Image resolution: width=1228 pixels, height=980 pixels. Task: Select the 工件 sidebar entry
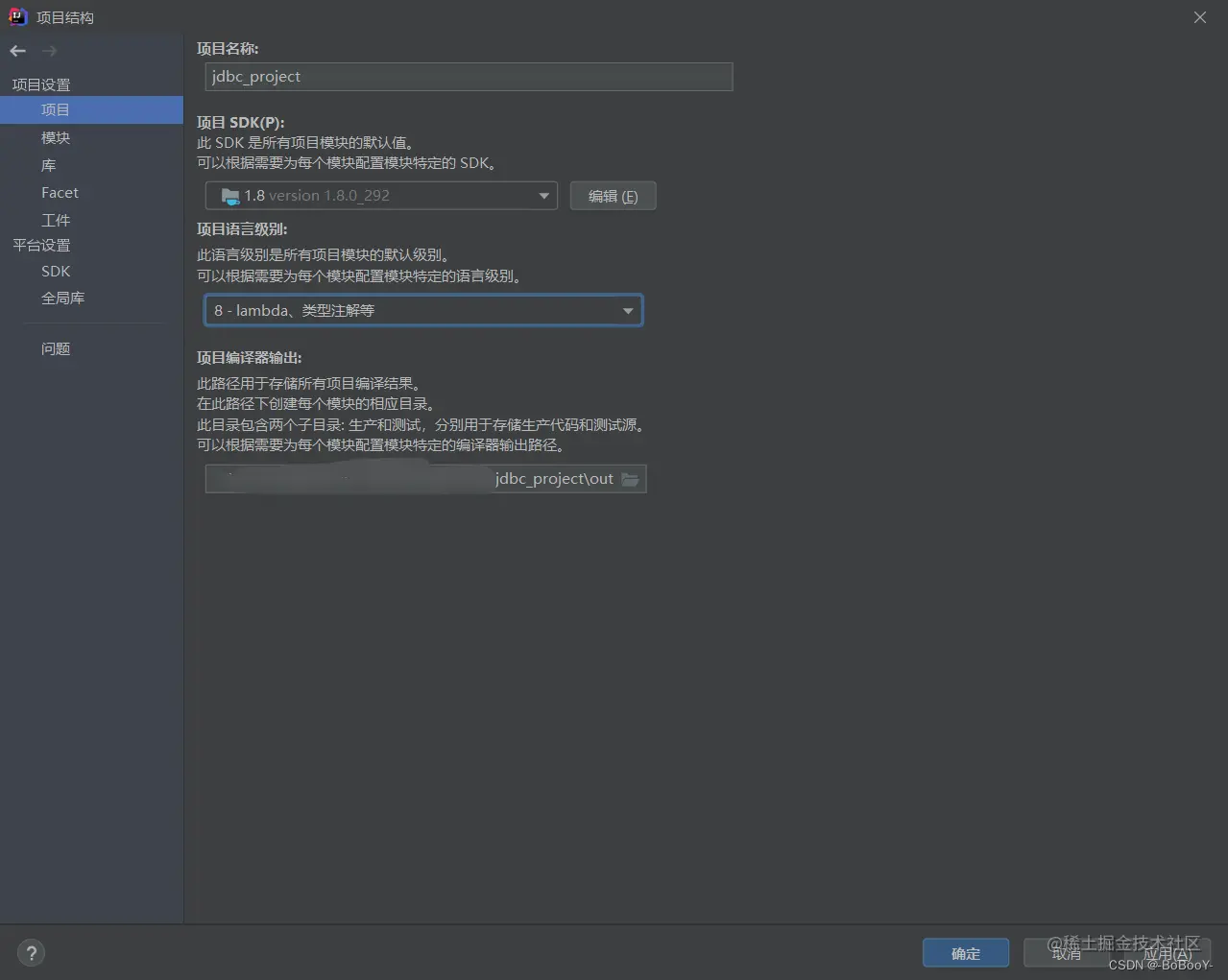point(56,219)
